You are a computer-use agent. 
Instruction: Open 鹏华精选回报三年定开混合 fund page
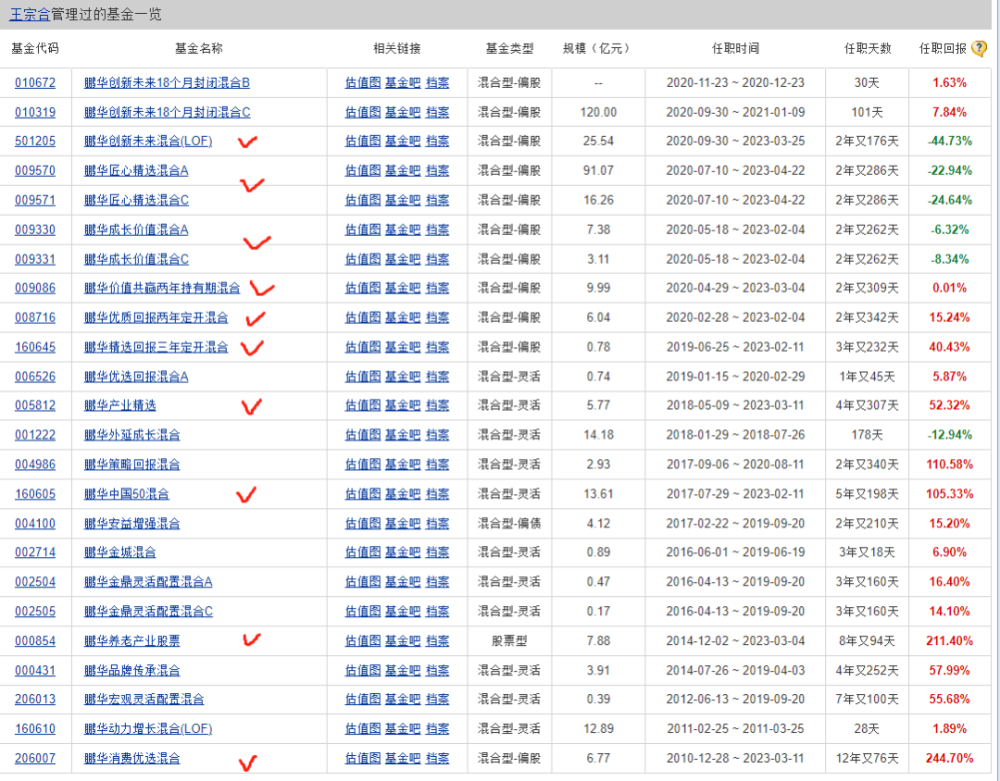tap(156, 347)
